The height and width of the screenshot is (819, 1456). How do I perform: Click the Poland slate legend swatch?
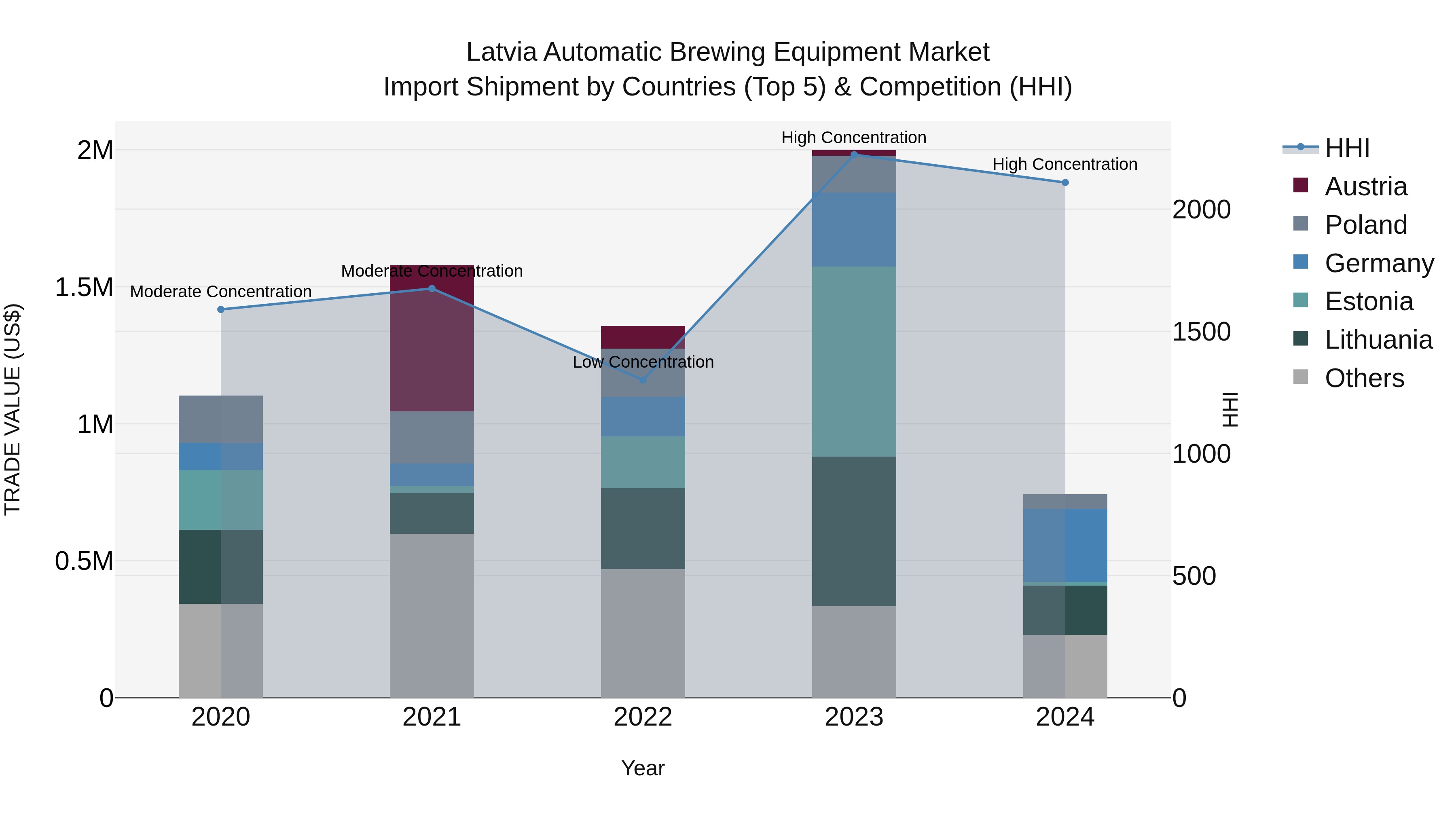point(1301,223)
